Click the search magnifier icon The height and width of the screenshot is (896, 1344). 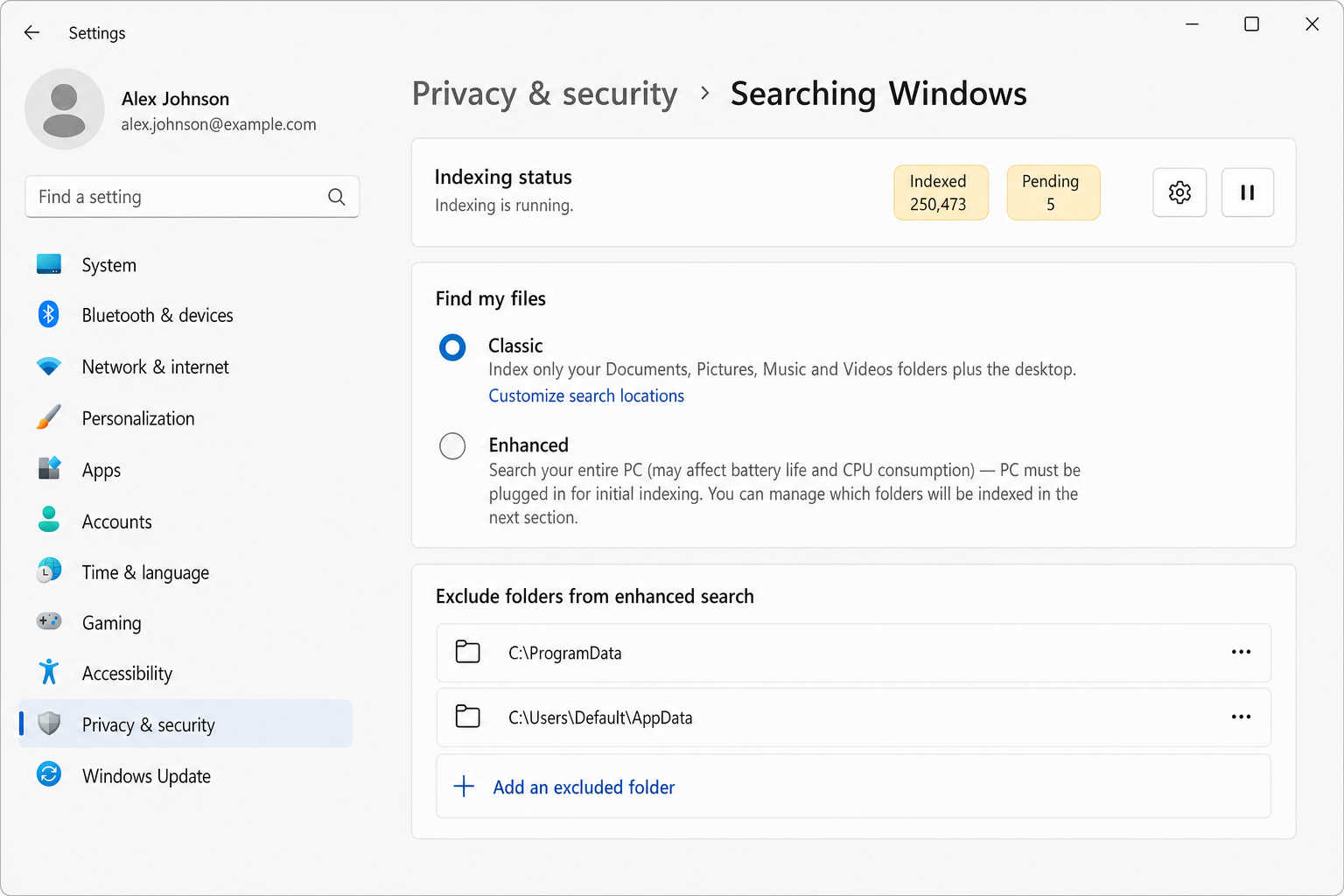point(336,197)
